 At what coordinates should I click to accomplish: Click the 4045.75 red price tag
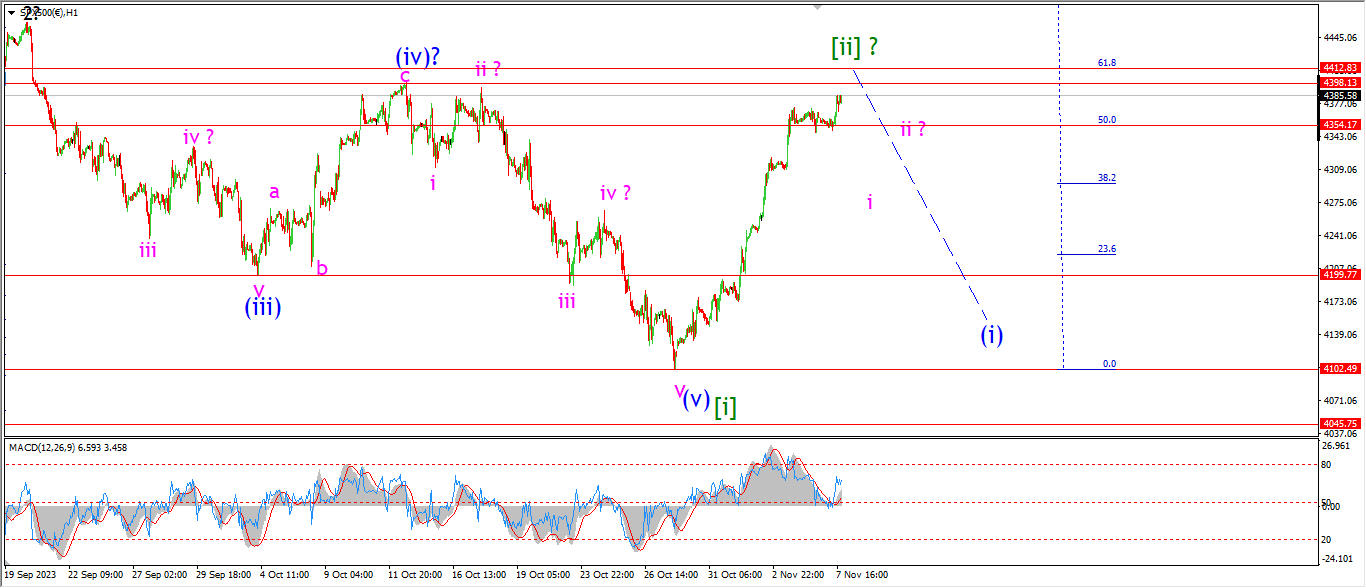[1340, 424]
